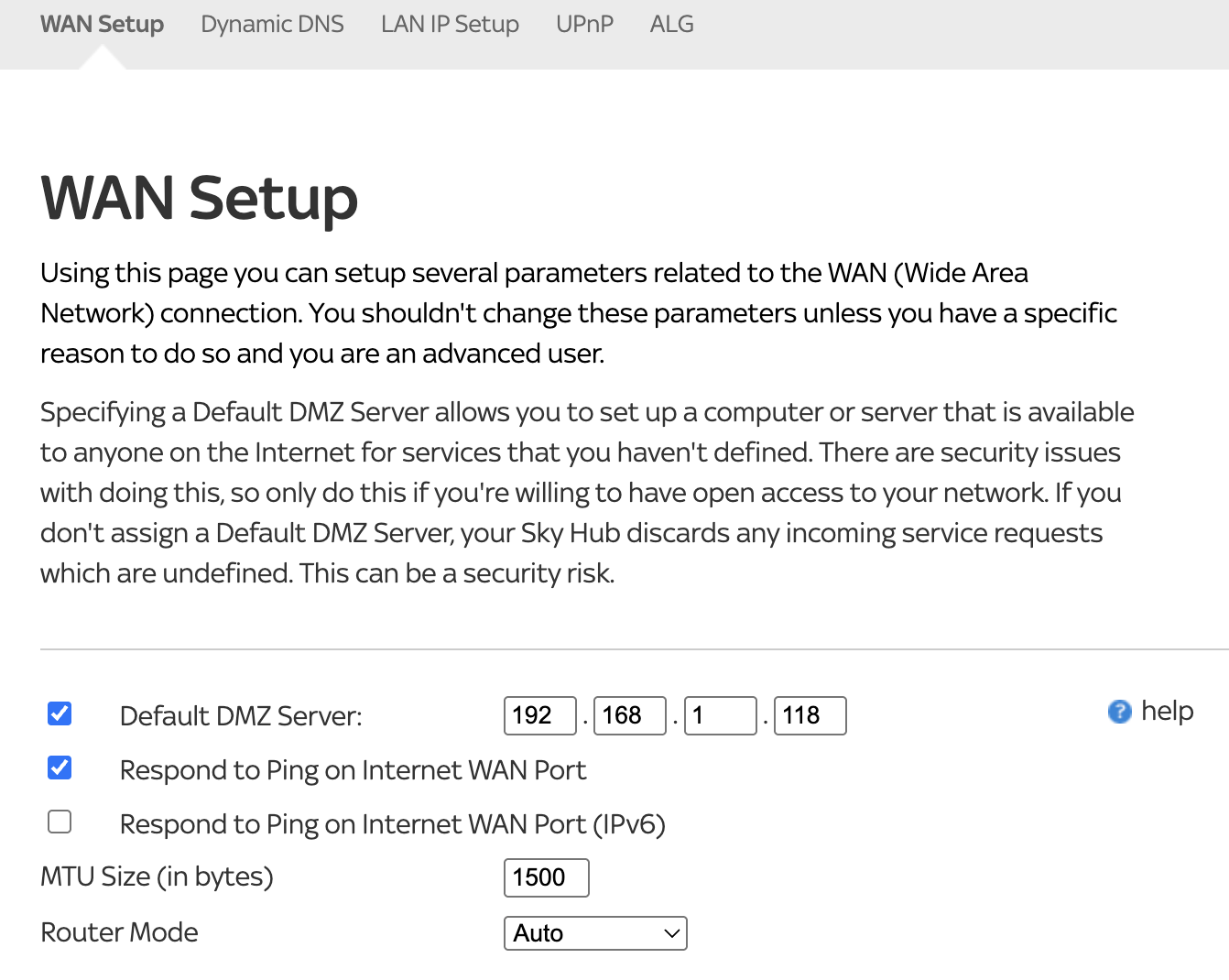Click the first DMZ IP octet field showing 192
This screenshot has width=1229, height=980.
[x=539, y=715]
